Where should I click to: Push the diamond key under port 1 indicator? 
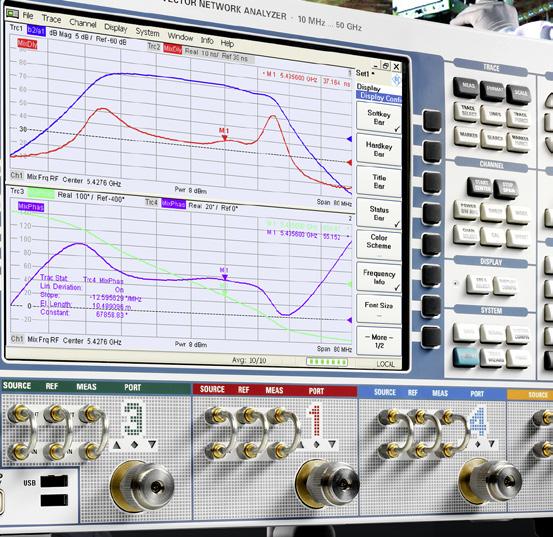pyautogui.click(x=316, y=444)
